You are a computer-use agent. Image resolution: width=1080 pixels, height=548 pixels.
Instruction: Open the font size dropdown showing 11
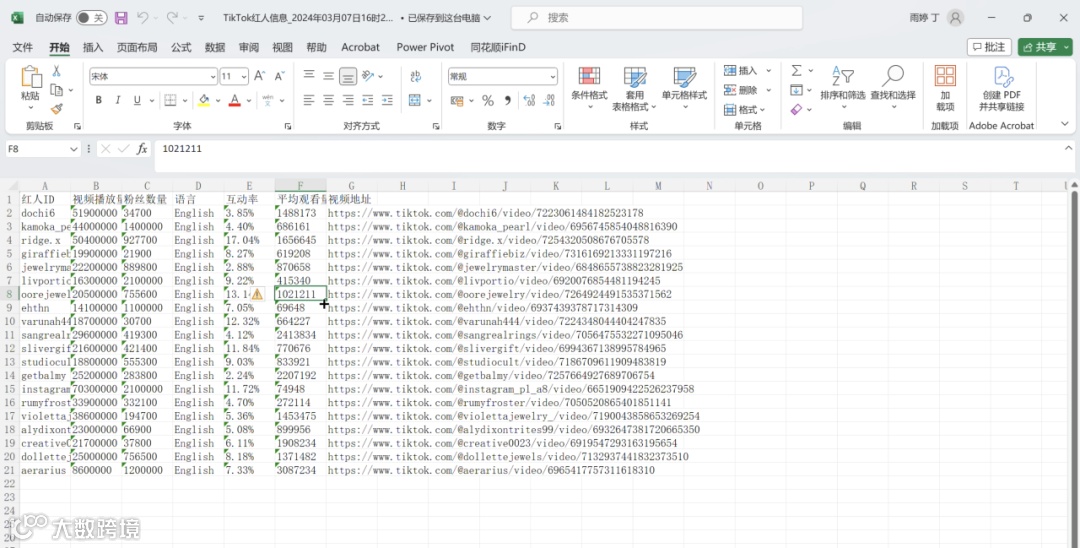pos(244,76)
